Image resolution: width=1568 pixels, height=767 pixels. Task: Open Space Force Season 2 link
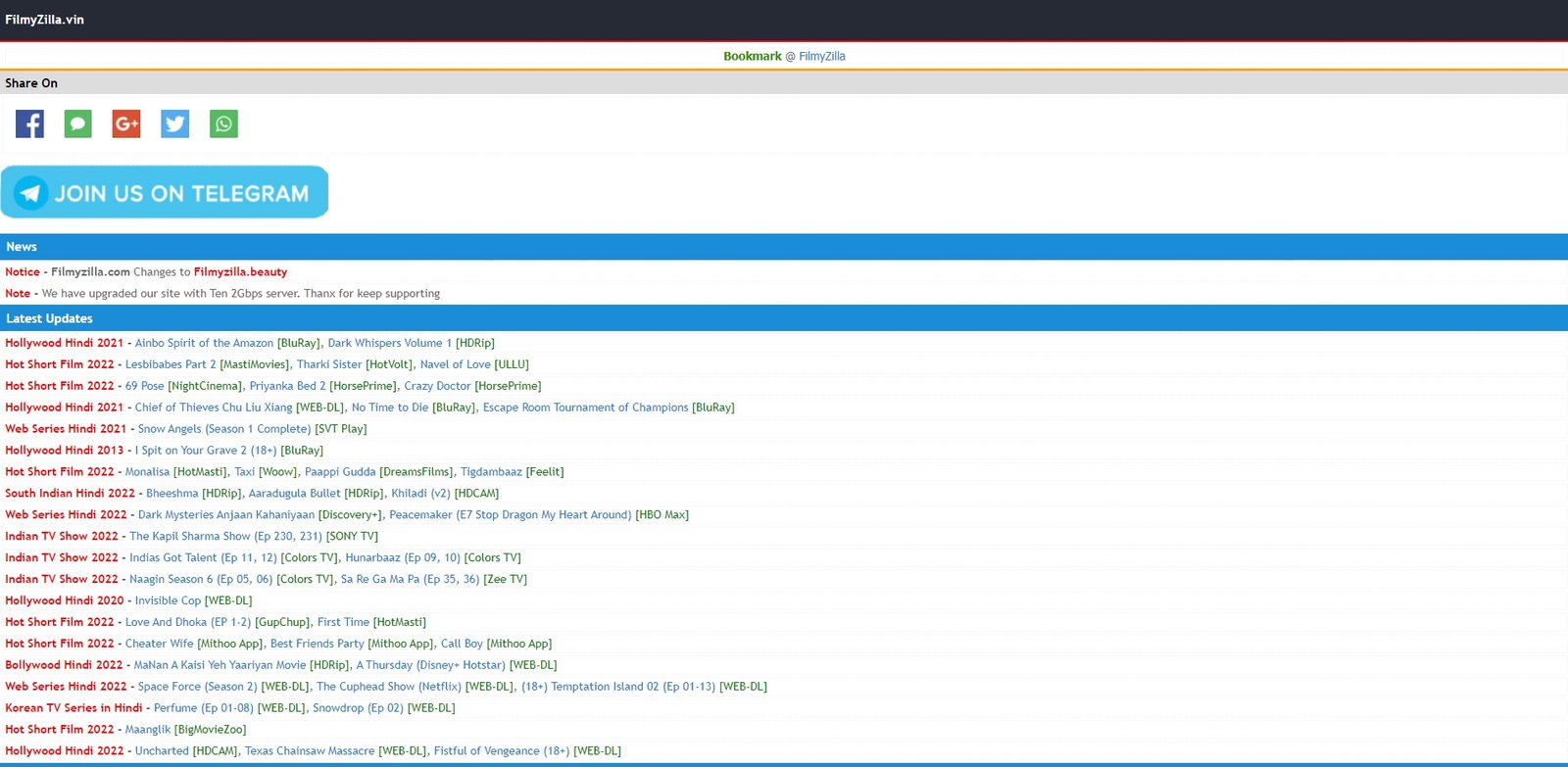point(197,688)
